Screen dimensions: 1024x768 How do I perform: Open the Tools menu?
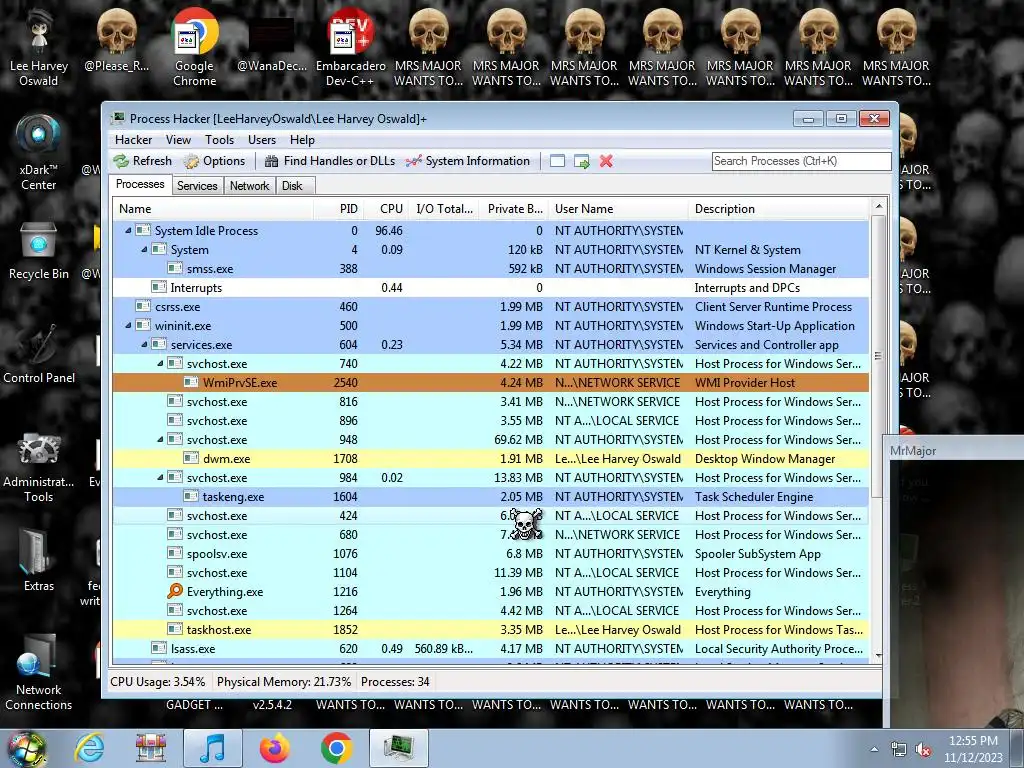[x=219, y=140]
